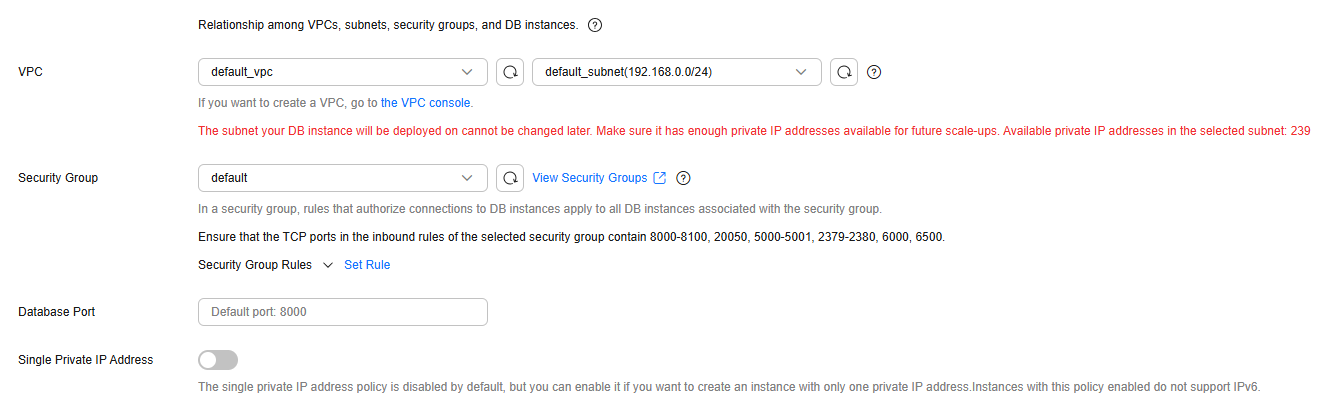This screenshot has width=1329, height=407.
Task: Focus the Database Port input field
Action: 343,312
